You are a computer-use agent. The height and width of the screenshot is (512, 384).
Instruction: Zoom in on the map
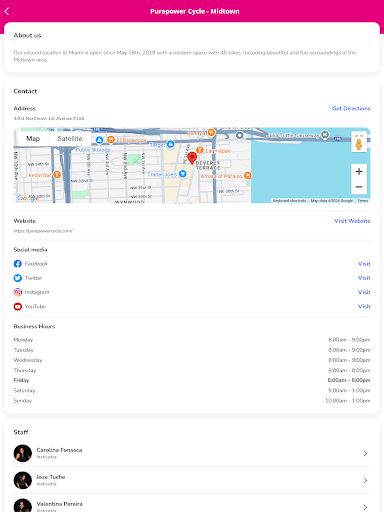pos(359,172)
